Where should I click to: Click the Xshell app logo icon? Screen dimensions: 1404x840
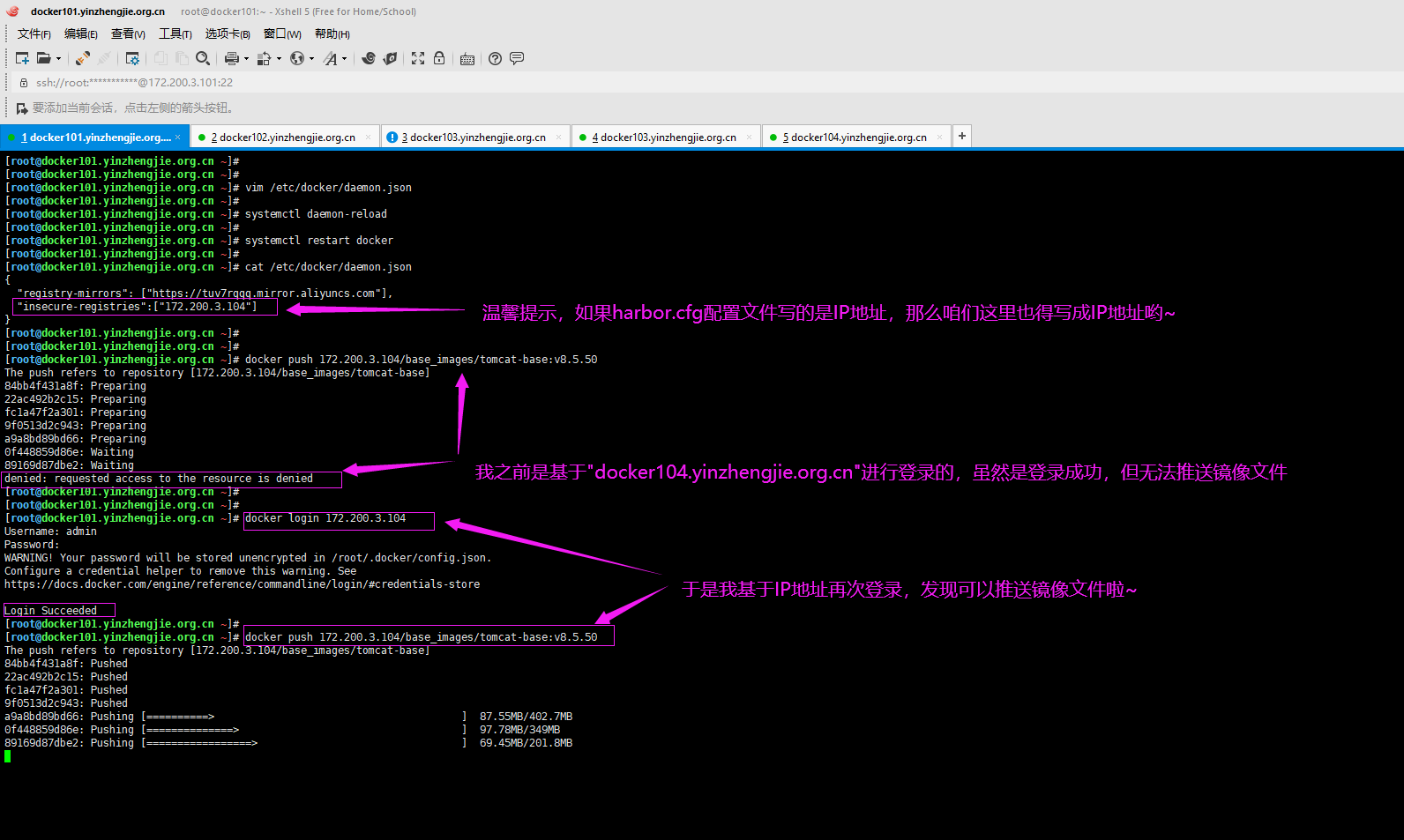tap(12, 11)
